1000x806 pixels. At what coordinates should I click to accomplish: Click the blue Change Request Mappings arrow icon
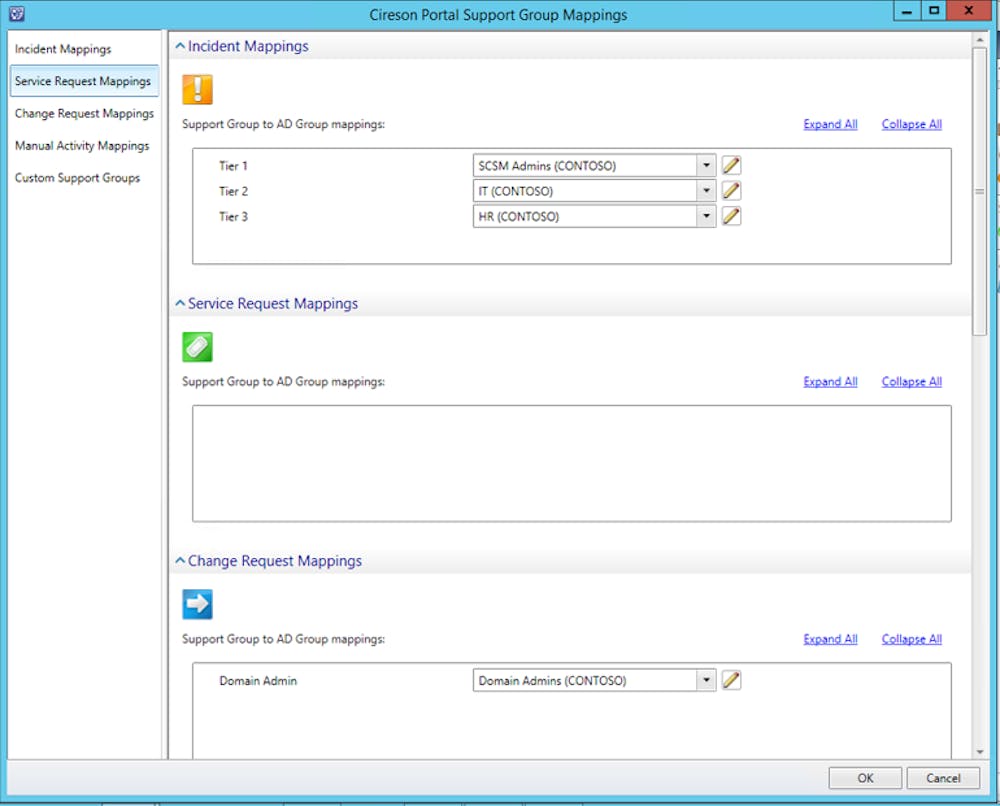[x=197, y=604]
